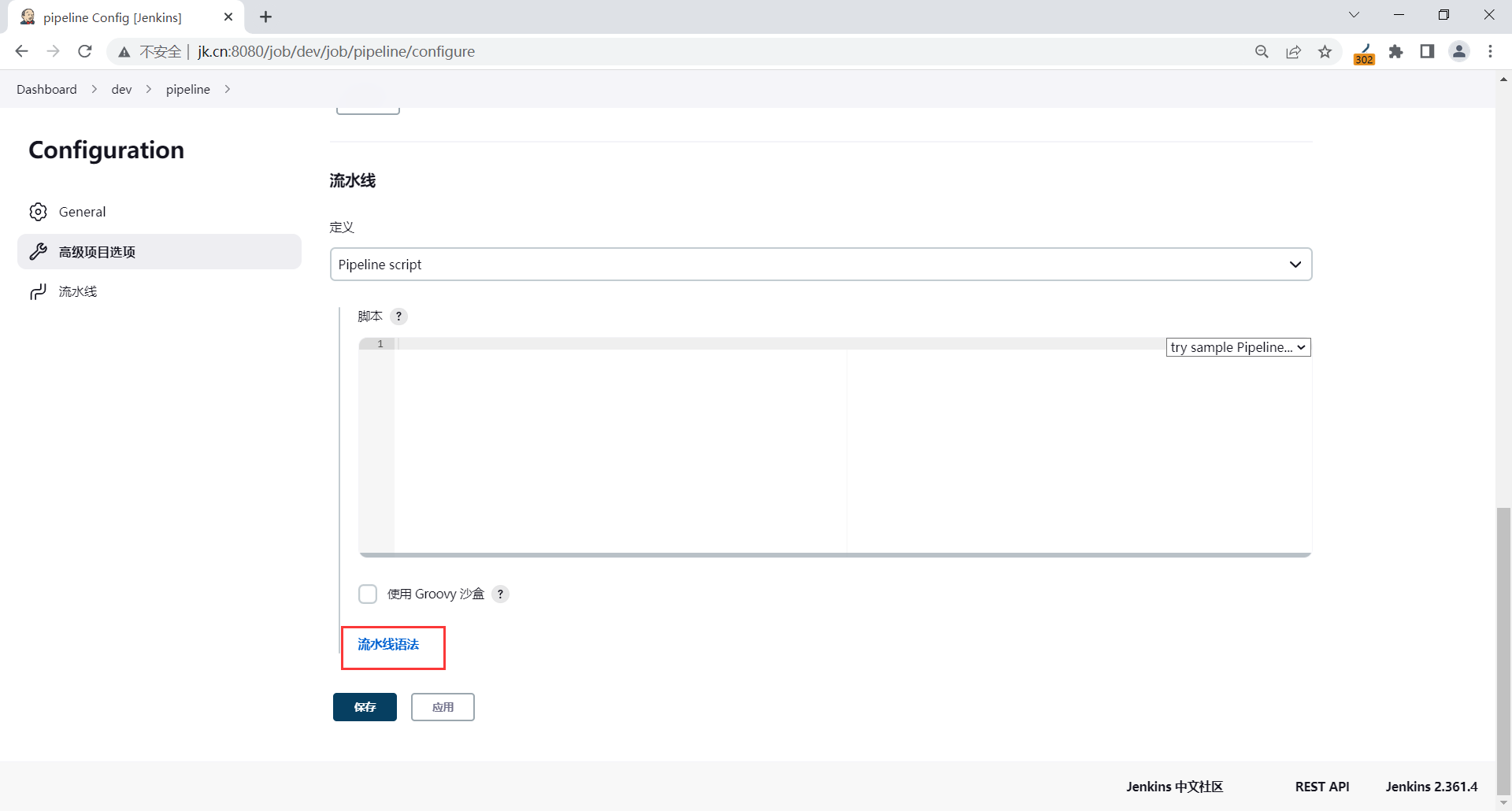Click the Jenkins 2.361.4 version button
Viewport: 1512px width, 811px height.
tap(1432, 787)
